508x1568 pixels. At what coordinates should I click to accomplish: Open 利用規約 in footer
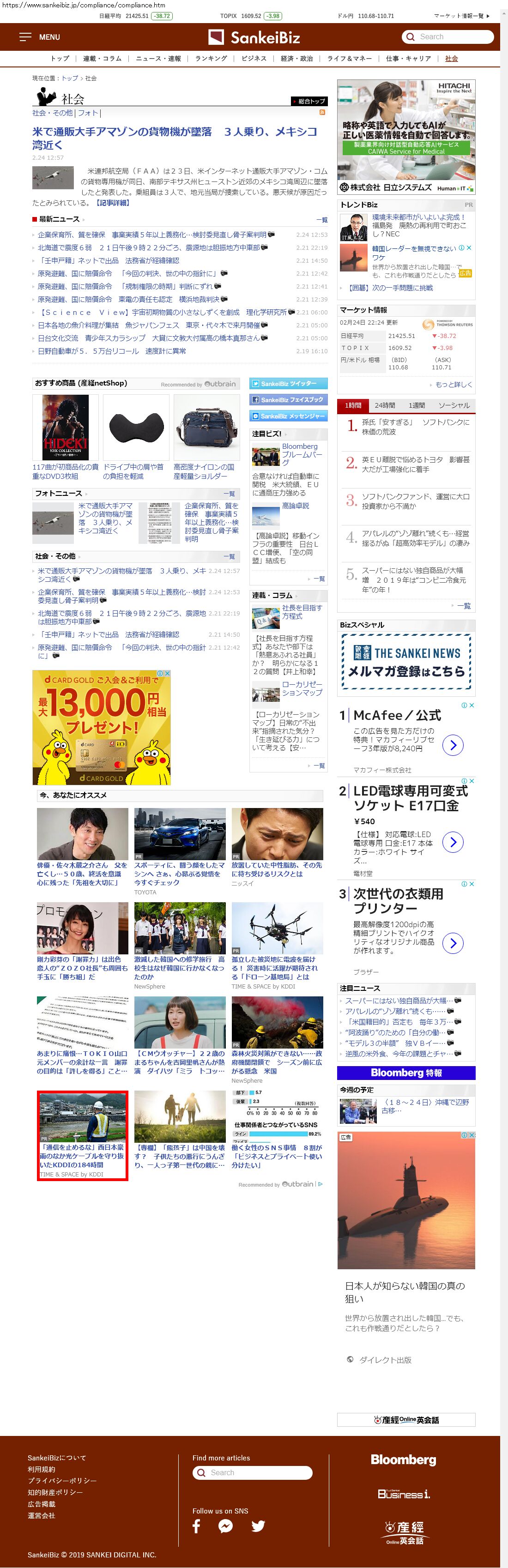[42, 1469]
